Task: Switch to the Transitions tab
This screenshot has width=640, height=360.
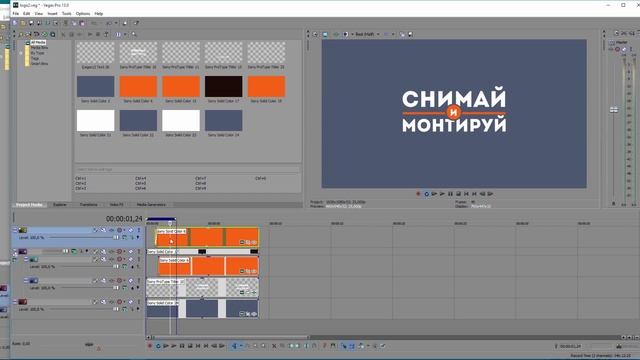Action: coord(89,204)
